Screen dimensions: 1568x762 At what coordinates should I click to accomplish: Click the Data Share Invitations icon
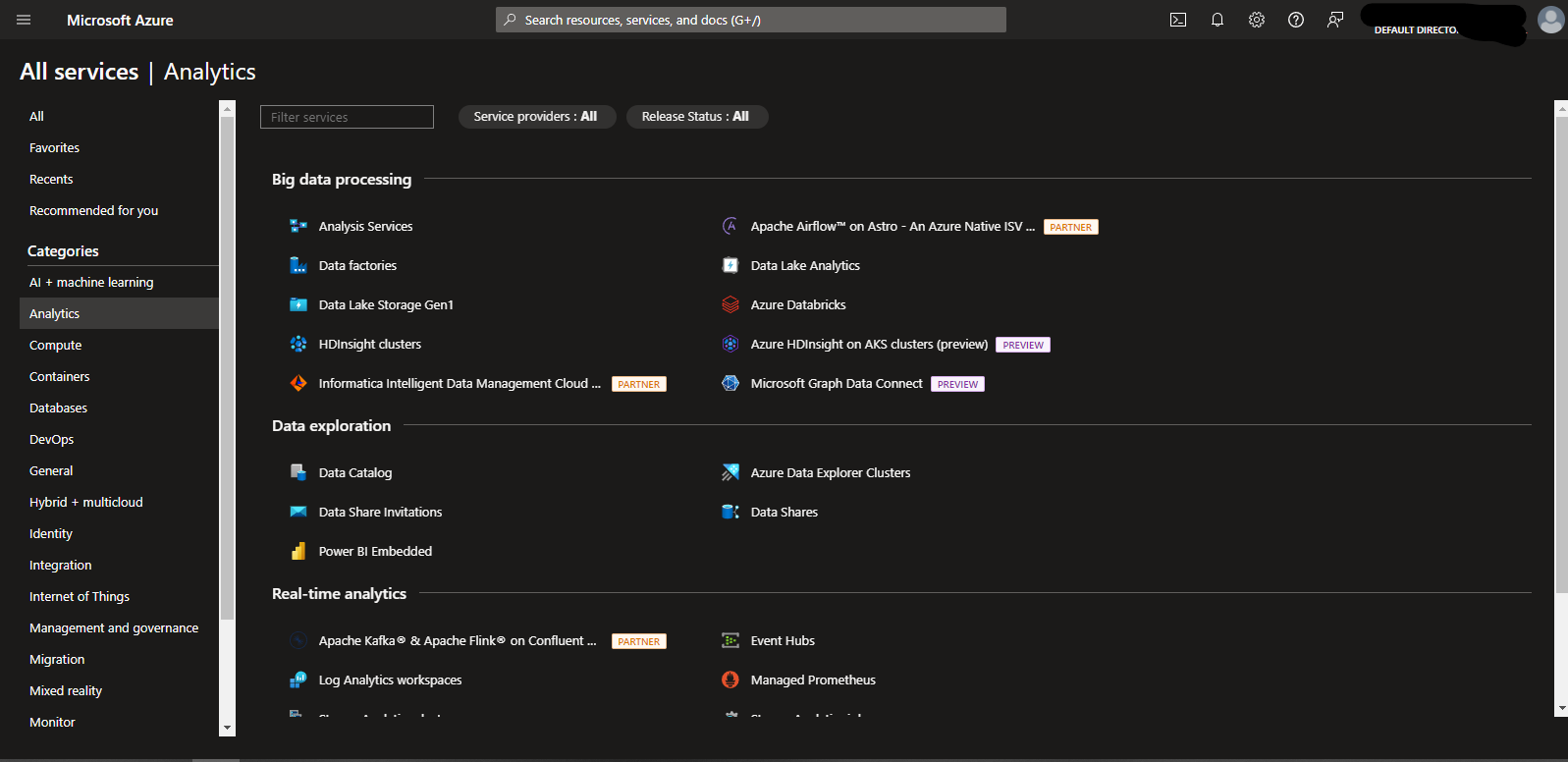[298, 512]
